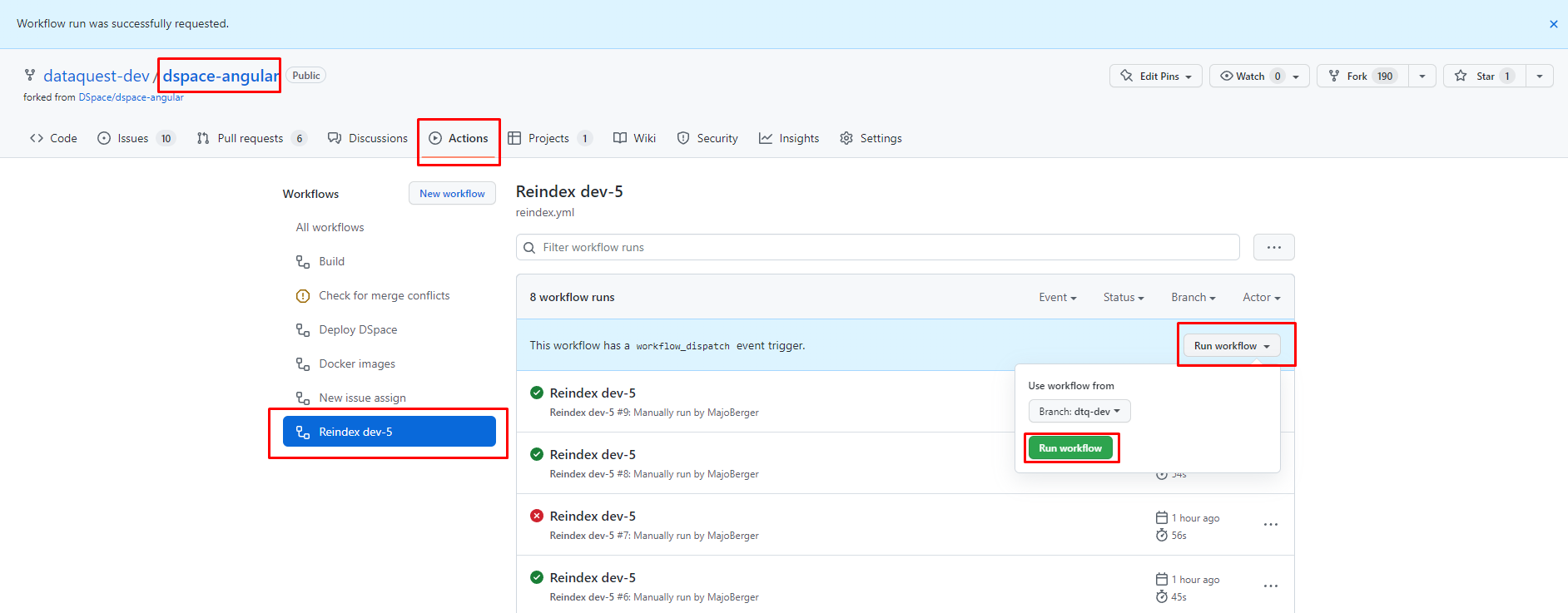Open the Issues tab
This screenshot has height=613, width=1568.
(136, 138)
